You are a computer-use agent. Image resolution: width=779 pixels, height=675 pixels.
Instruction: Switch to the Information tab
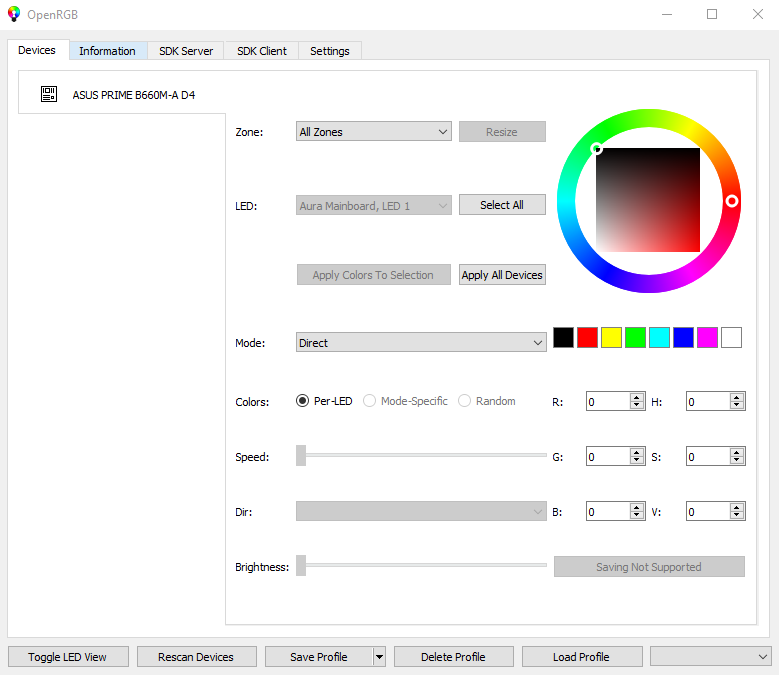click(x=107, y=51)
